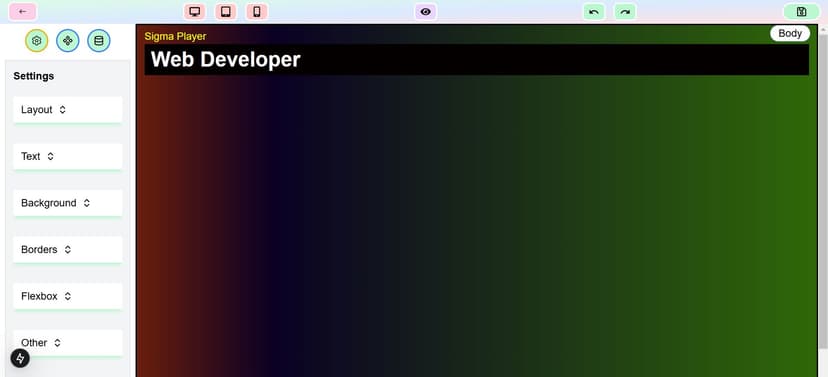Switch to desktop device preview

pyautogui.click(x=195, y=12)
